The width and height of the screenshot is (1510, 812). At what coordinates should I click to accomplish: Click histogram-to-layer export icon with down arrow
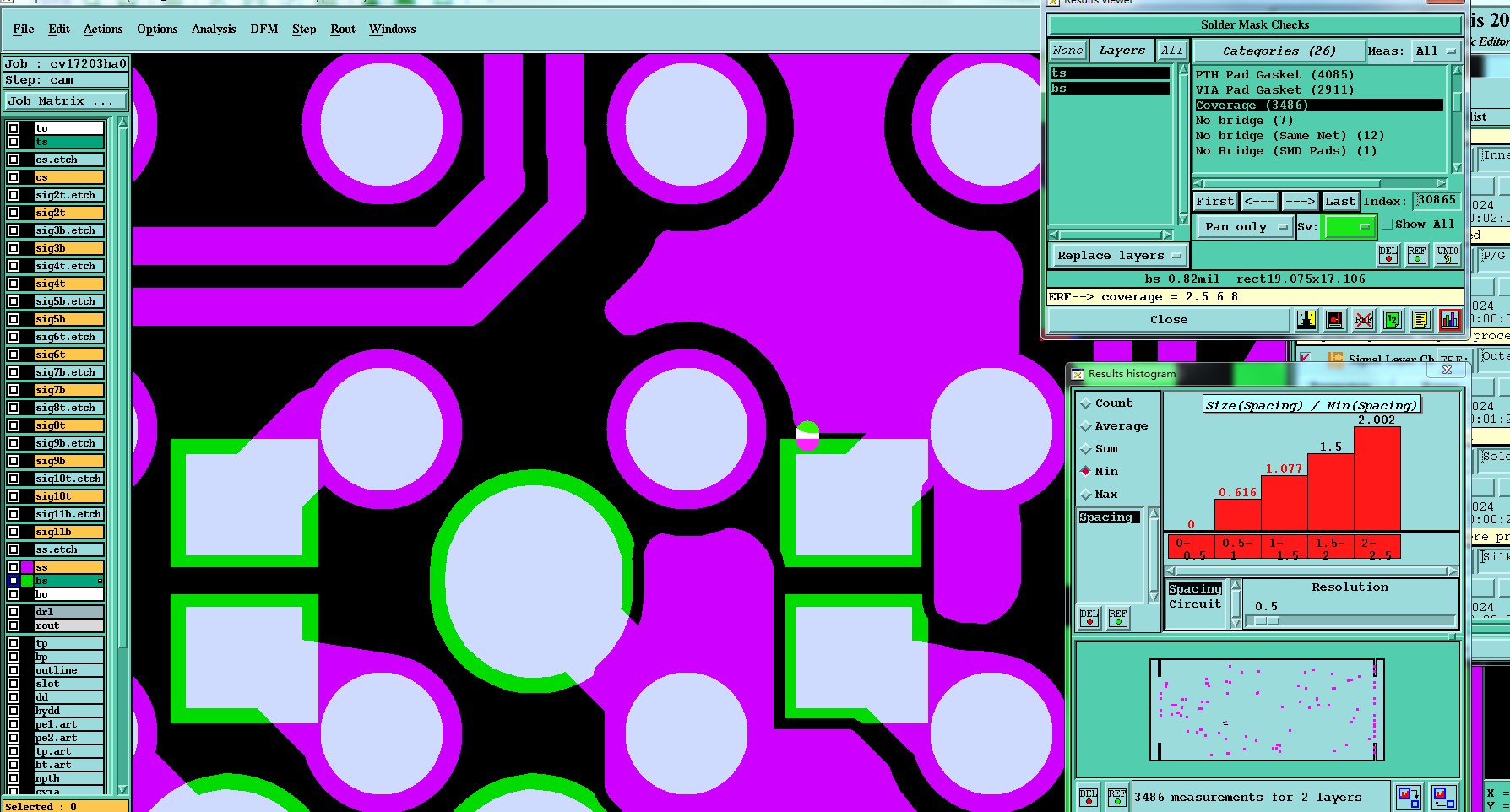tap(1408, 796)
